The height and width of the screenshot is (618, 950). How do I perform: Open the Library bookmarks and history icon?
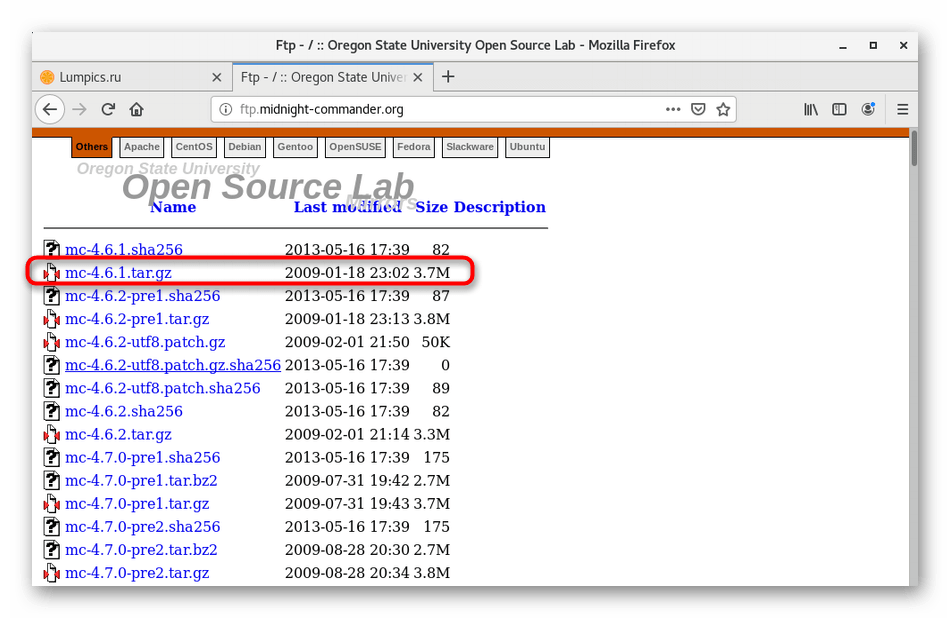coord(811,109)
